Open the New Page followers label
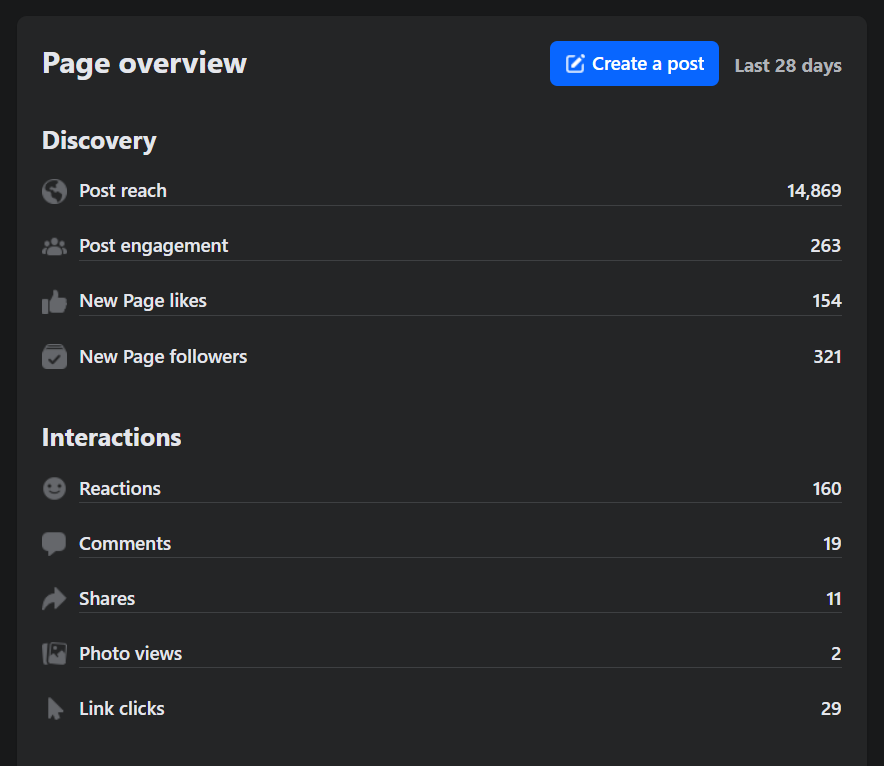The width and height of the screenshot is (884, 766). [x=163, y=357]
